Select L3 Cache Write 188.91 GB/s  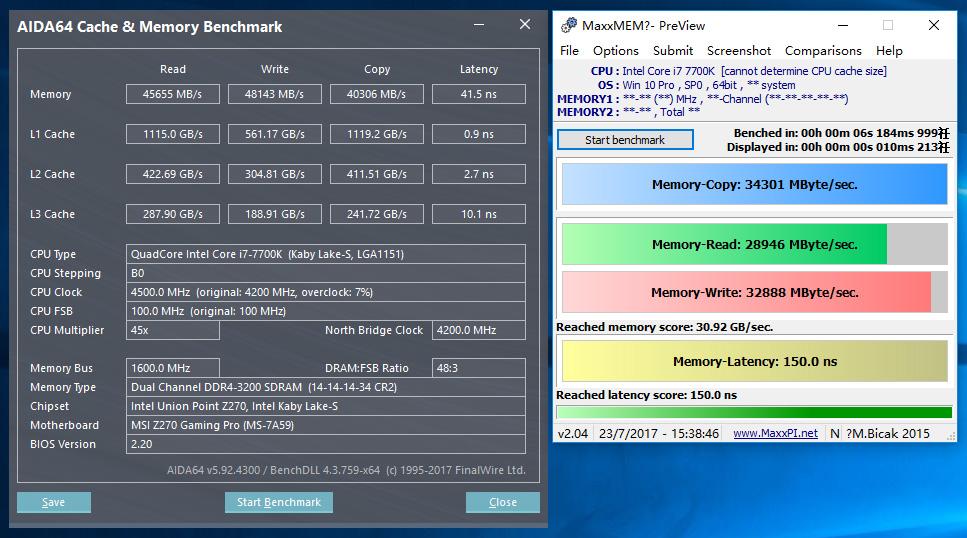(274, 214)
